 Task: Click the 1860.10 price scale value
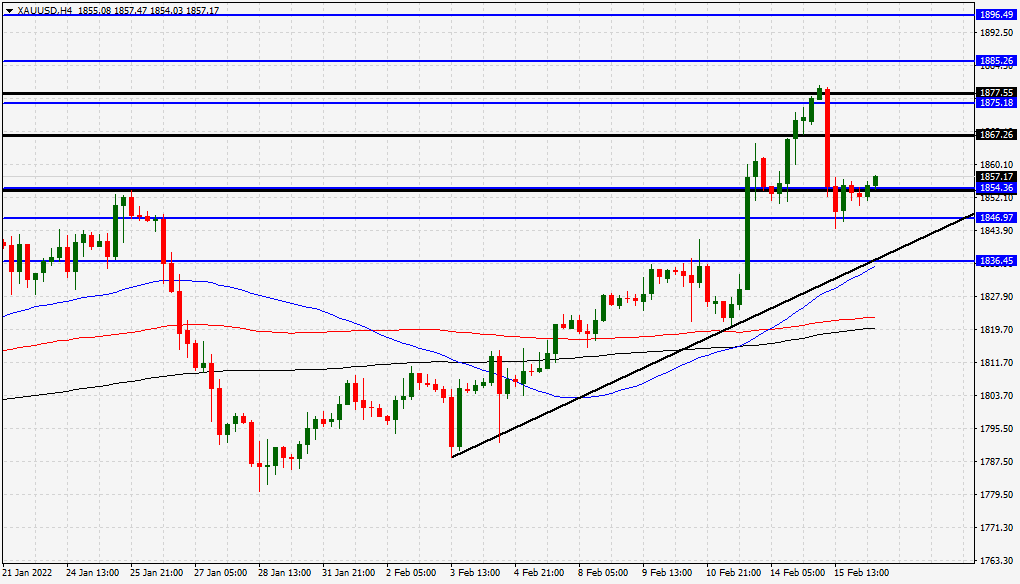pyautogui.click(x=997, y=165)
